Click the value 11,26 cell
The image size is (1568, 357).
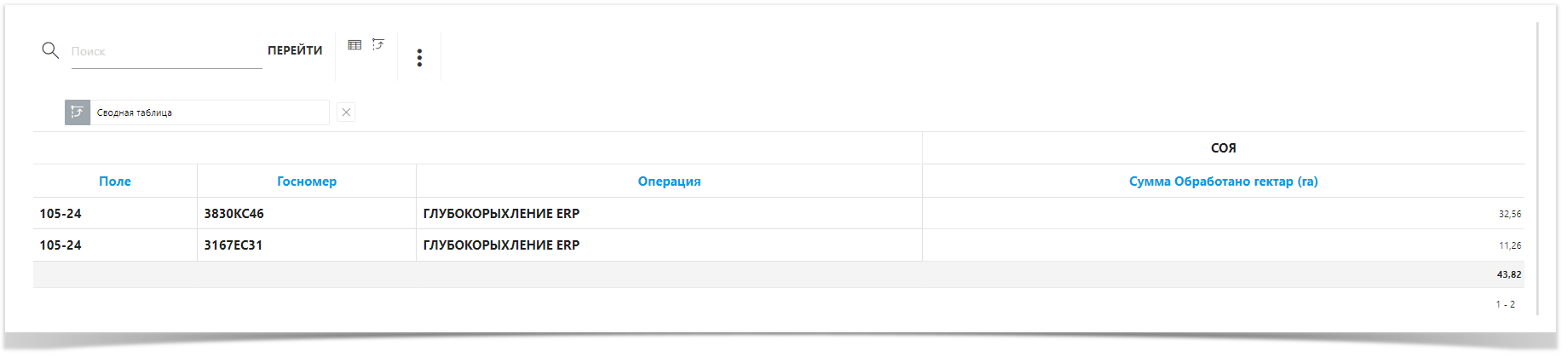[1509, 245]
